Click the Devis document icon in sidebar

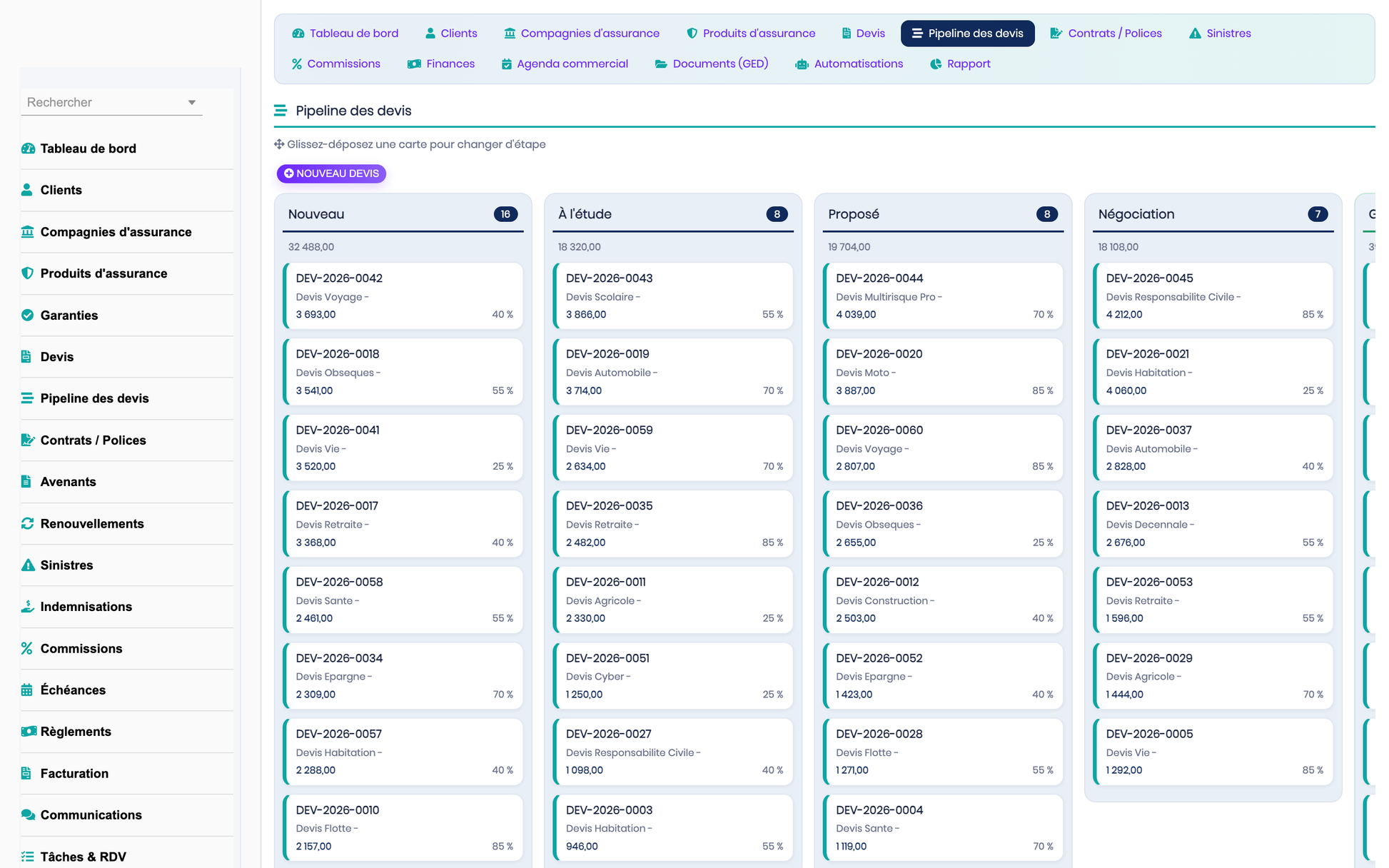26,356
